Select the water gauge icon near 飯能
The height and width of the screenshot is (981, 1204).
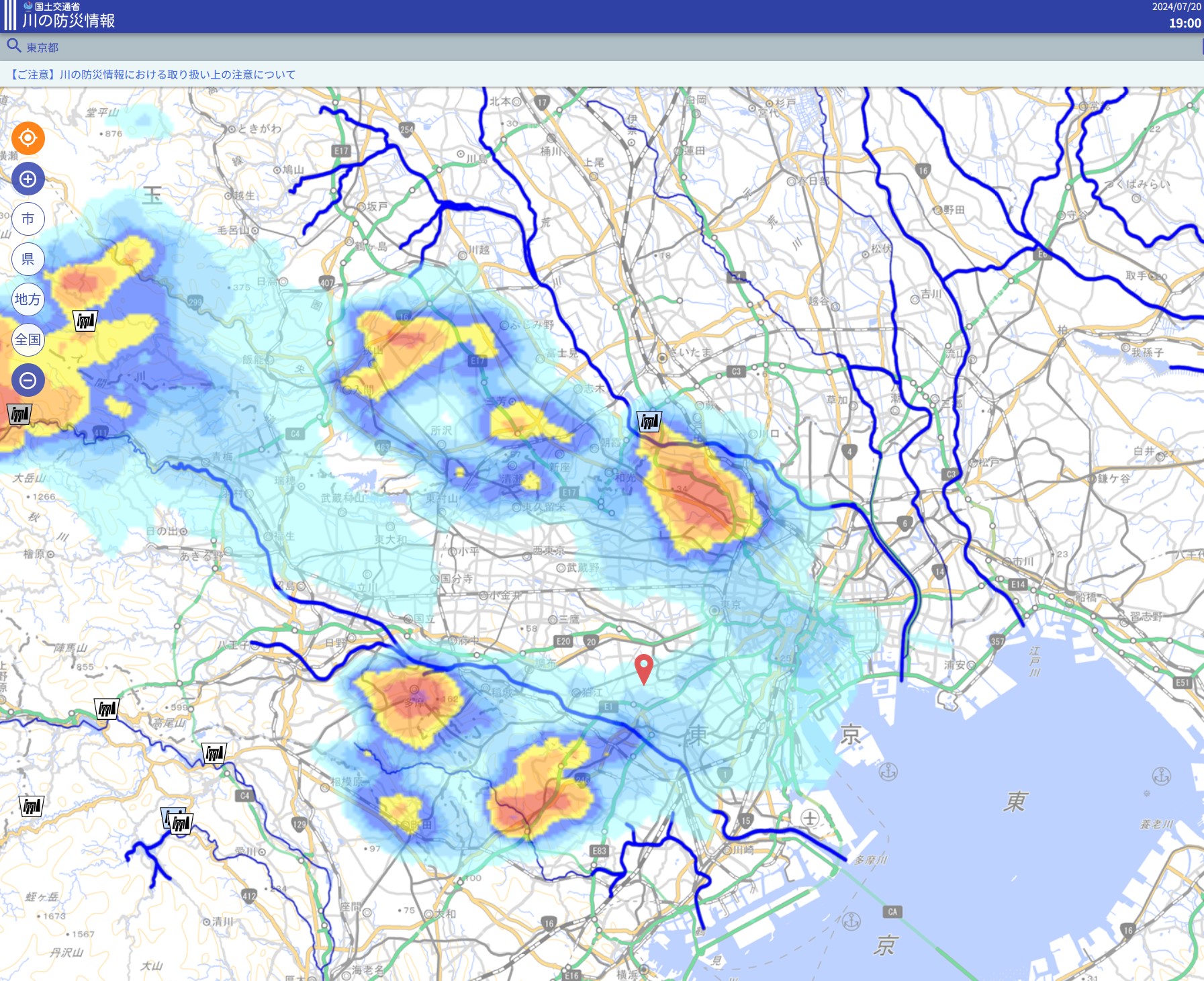[85, 321]
